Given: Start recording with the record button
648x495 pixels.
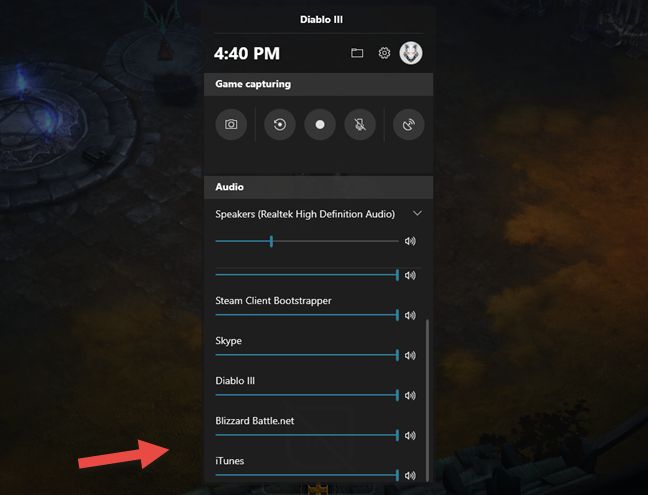Looking at the screenshot, I should [x=320, y=124].
